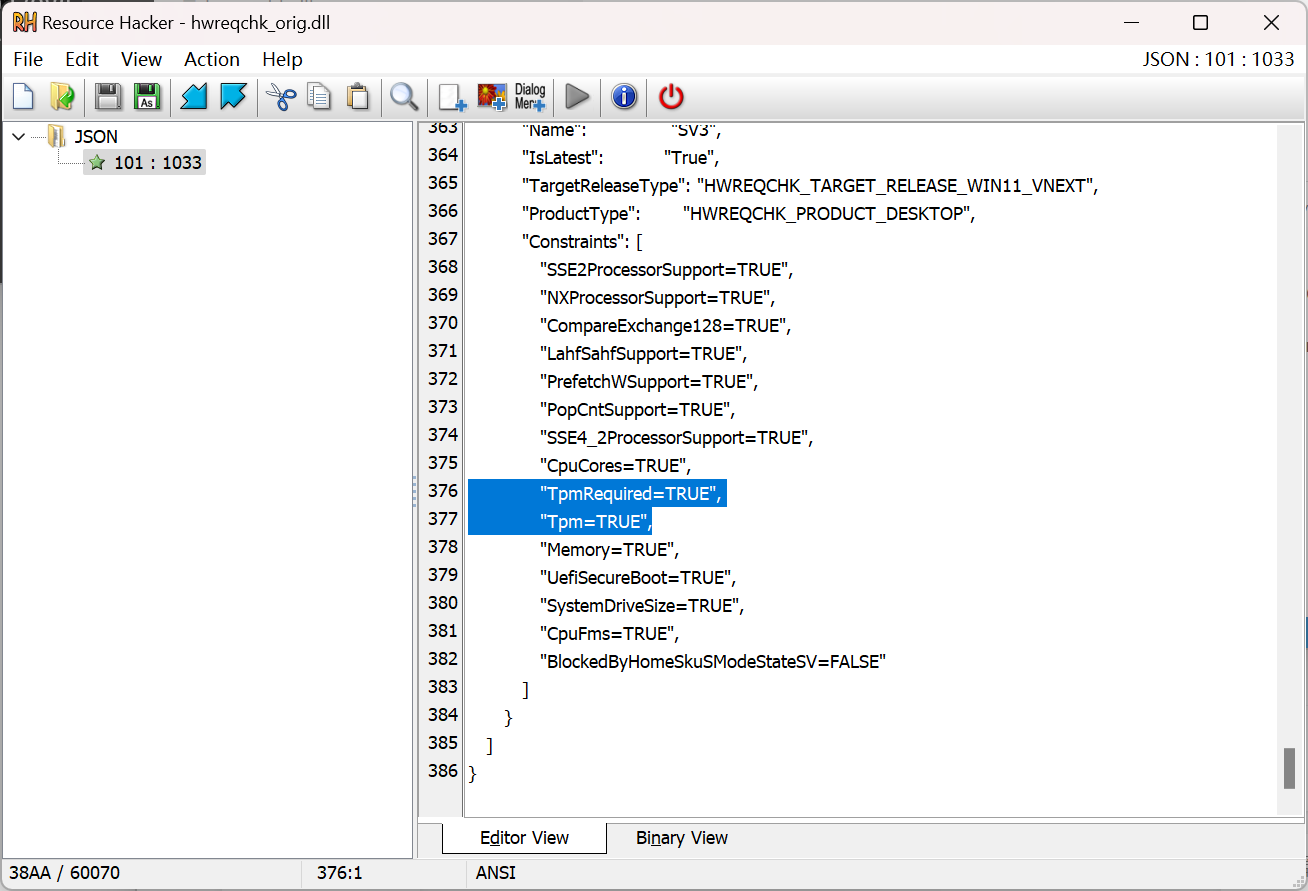The height and width of the screenshot is (891, 1308).
Task: Switch to the Binary View tab
Action: coord(682,838)
